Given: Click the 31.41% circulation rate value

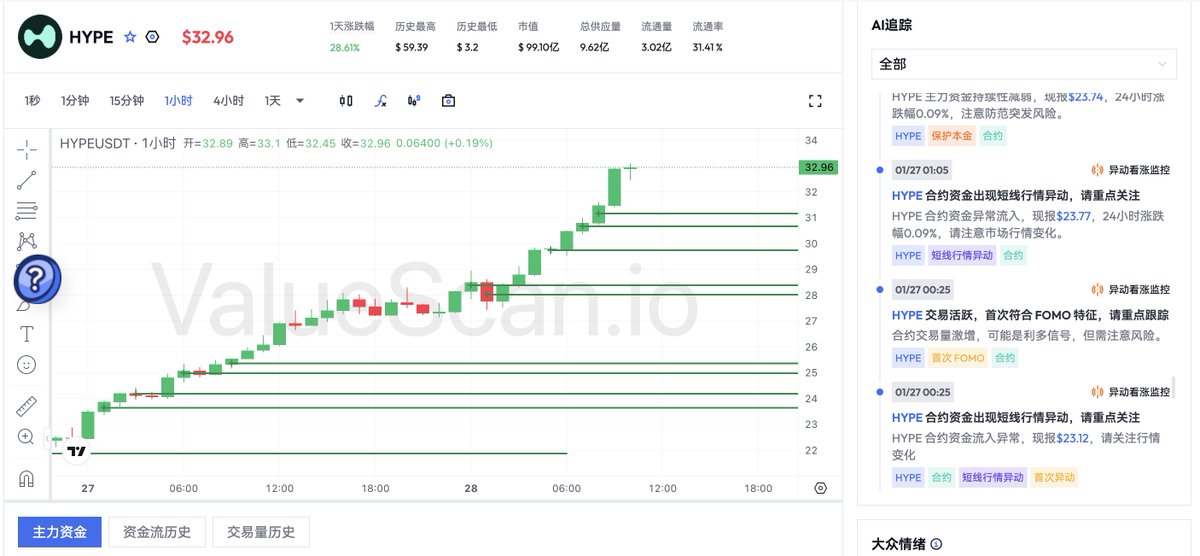Looking at the screenshot, I should (707, 47).
